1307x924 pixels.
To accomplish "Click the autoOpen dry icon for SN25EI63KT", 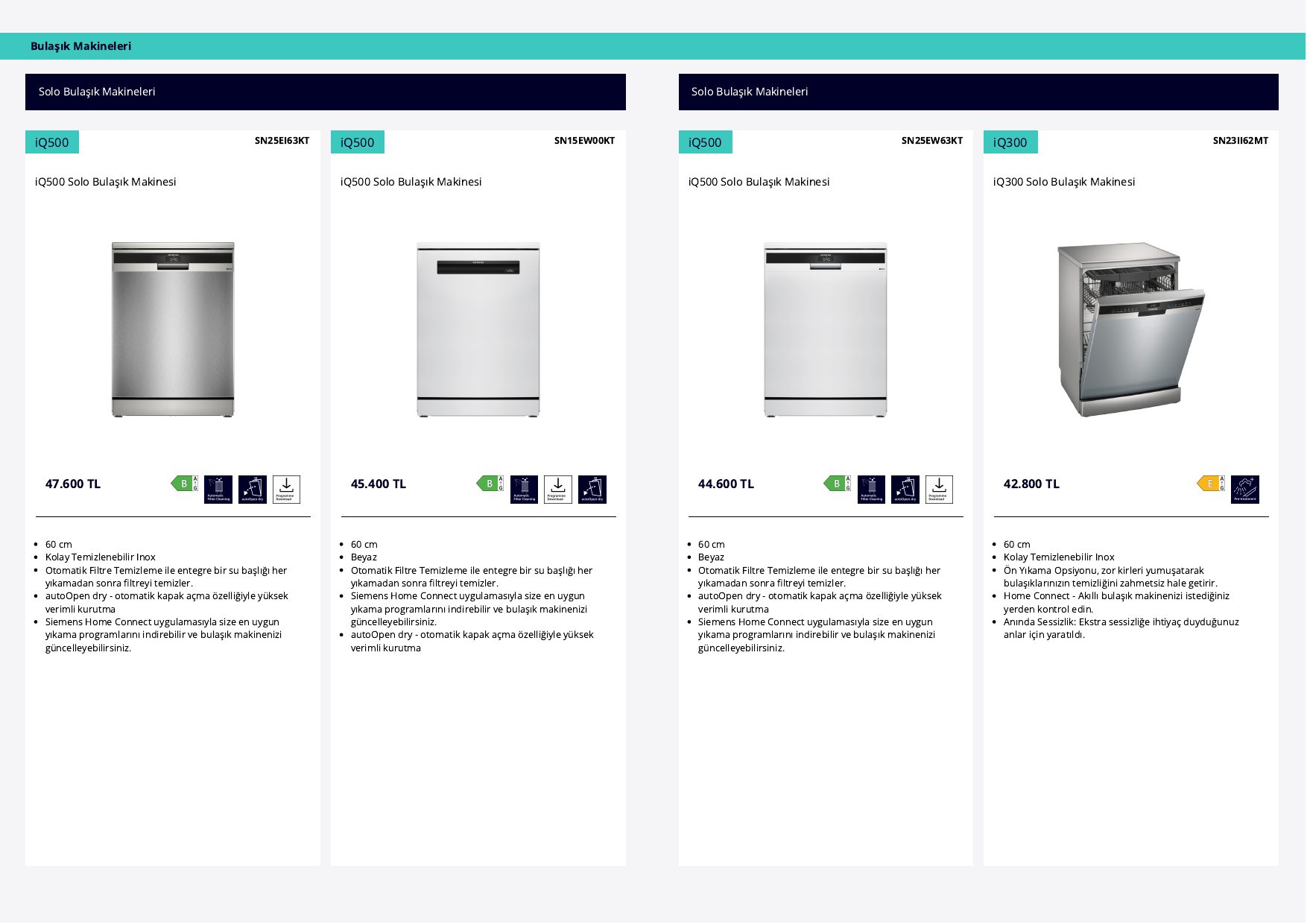I will click(253, 490).
